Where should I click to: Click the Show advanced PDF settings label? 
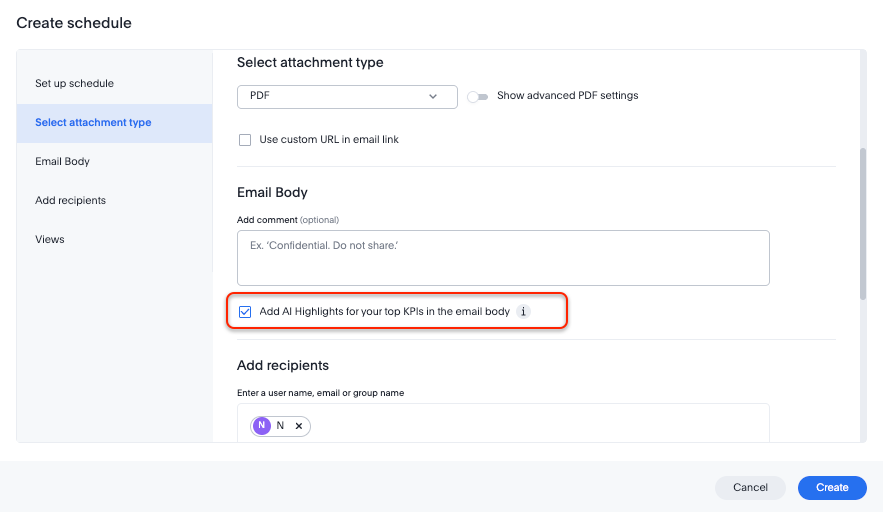point(567,96)
